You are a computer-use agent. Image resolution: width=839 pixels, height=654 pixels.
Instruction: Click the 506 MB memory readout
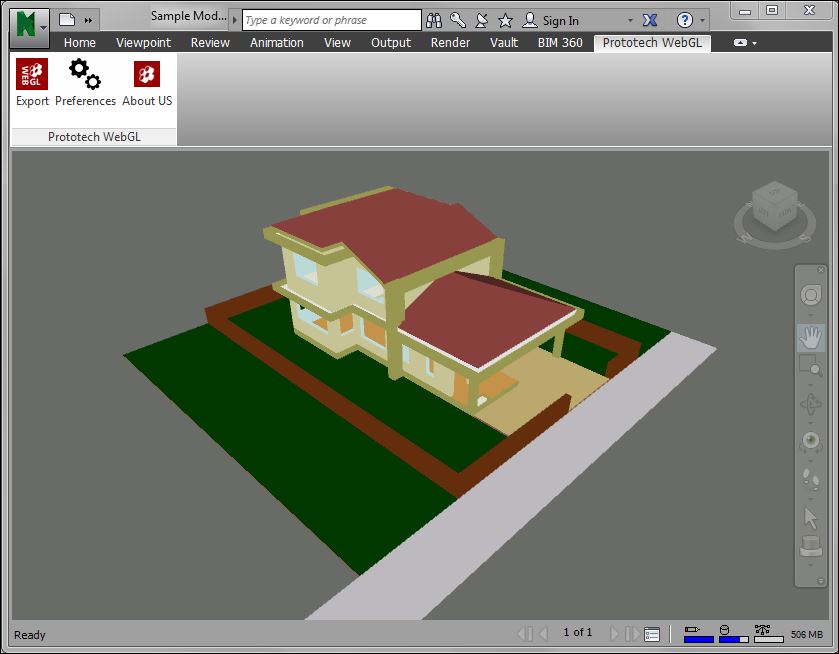click(806, 635)
